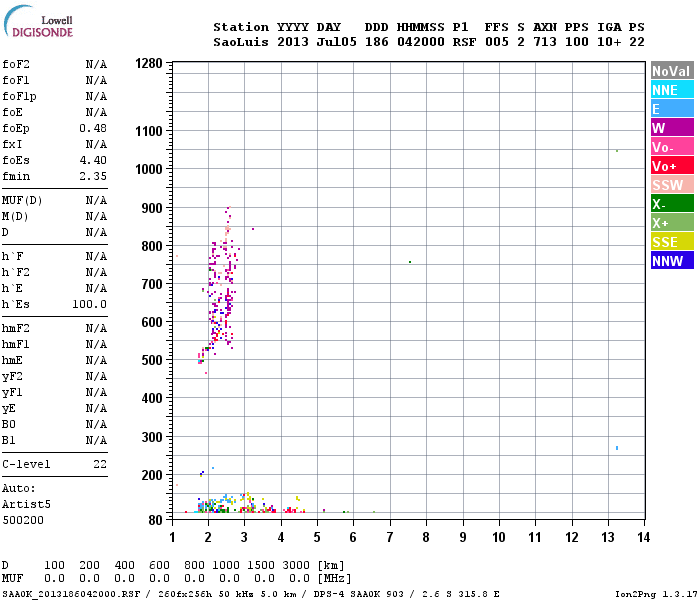Screen dimensions: 700x600
Task: Click the C-level value 22
Action: click(100, 464)
